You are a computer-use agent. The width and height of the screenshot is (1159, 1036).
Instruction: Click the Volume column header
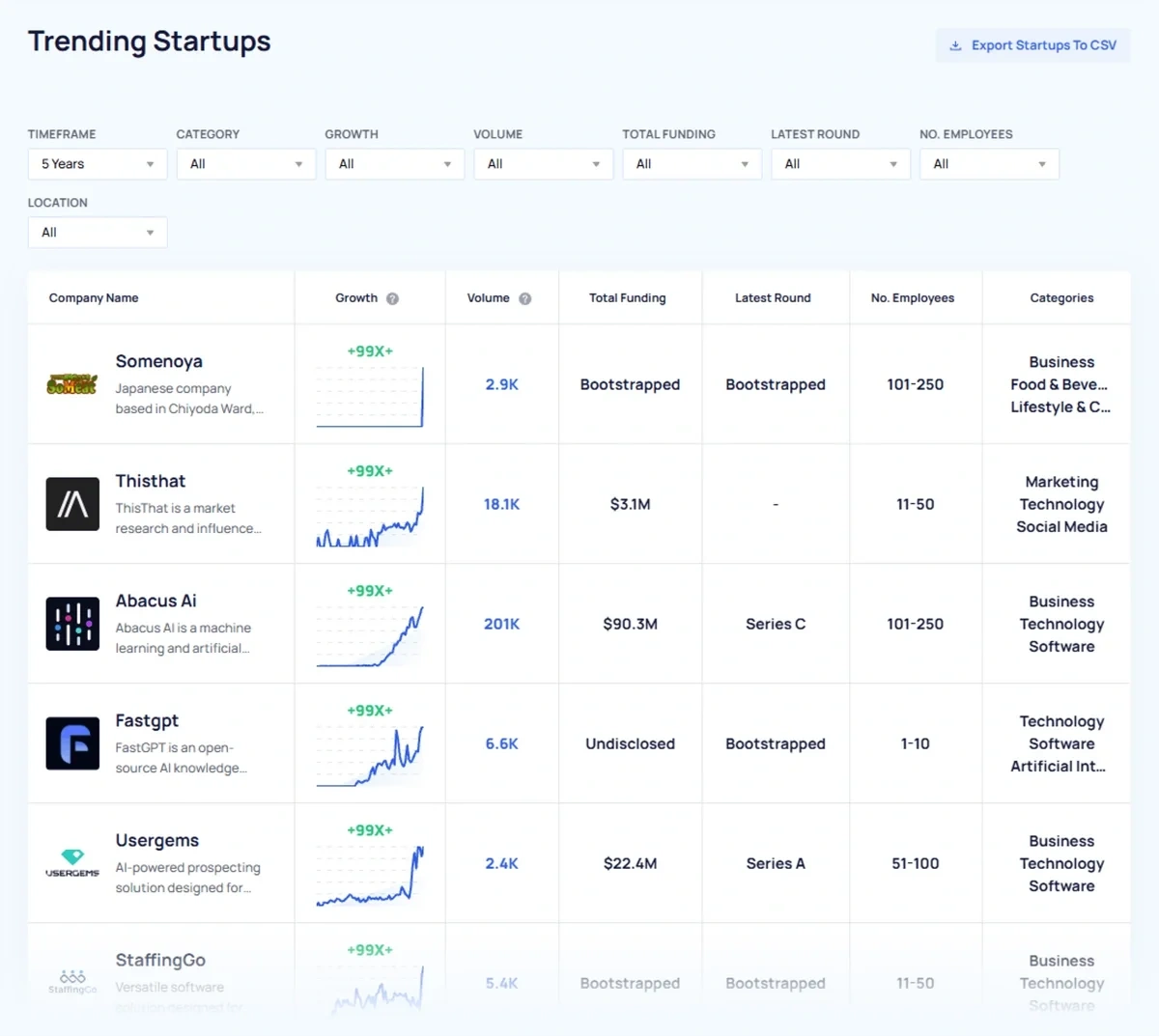[489, 298]
